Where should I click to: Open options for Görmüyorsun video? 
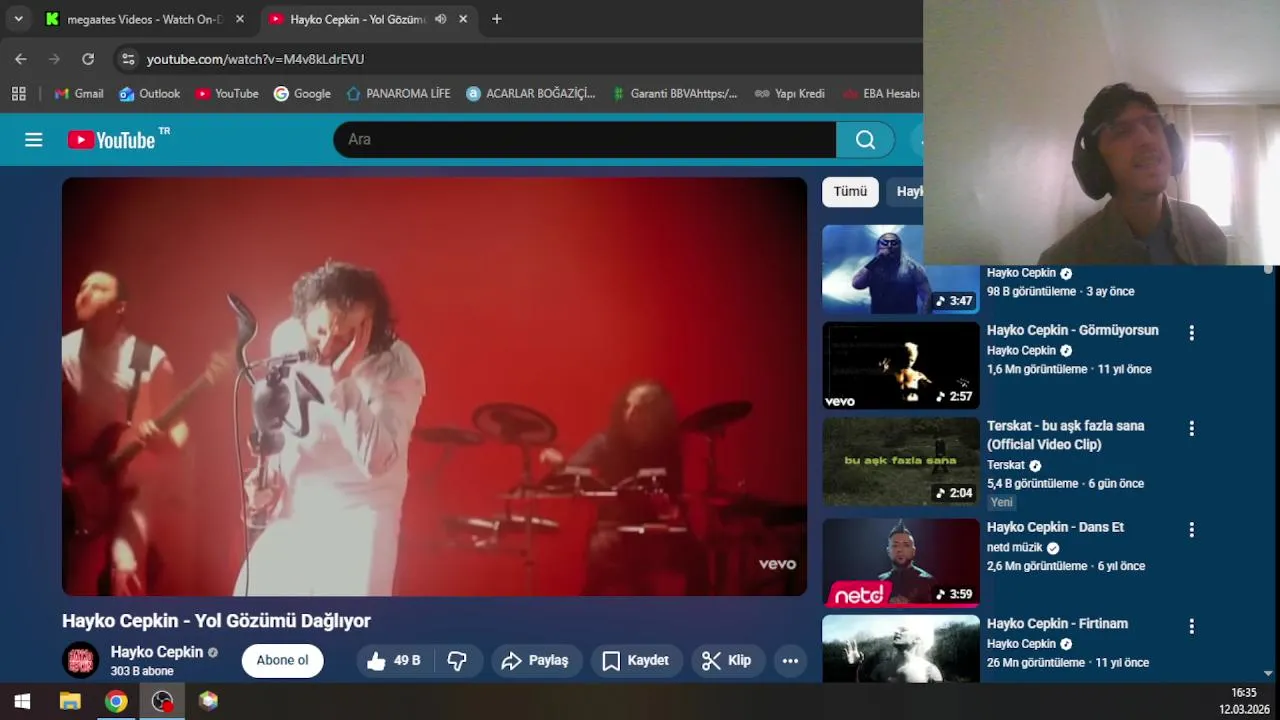click(x=1191, y=332)
